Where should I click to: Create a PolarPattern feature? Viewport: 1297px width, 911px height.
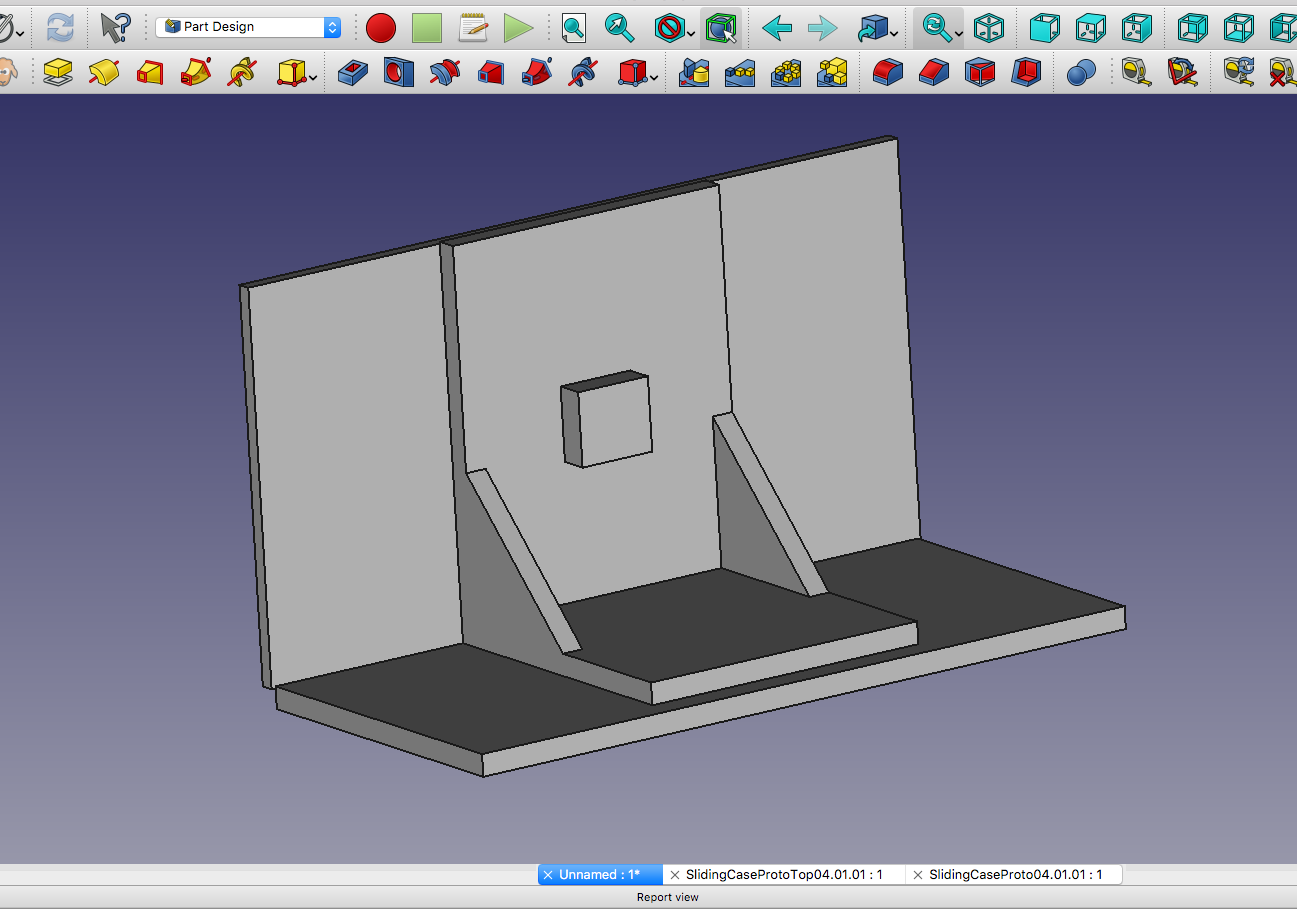[x=786, y=72]
